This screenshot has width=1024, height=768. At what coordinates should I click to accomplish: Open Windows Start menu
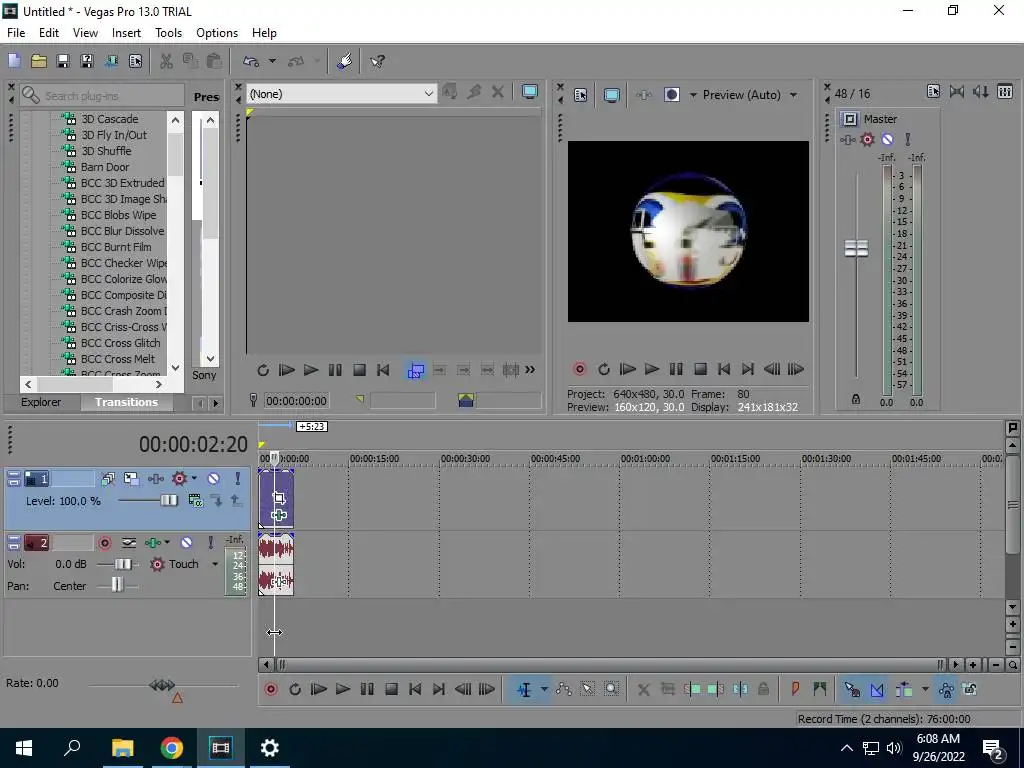(24, 748)
